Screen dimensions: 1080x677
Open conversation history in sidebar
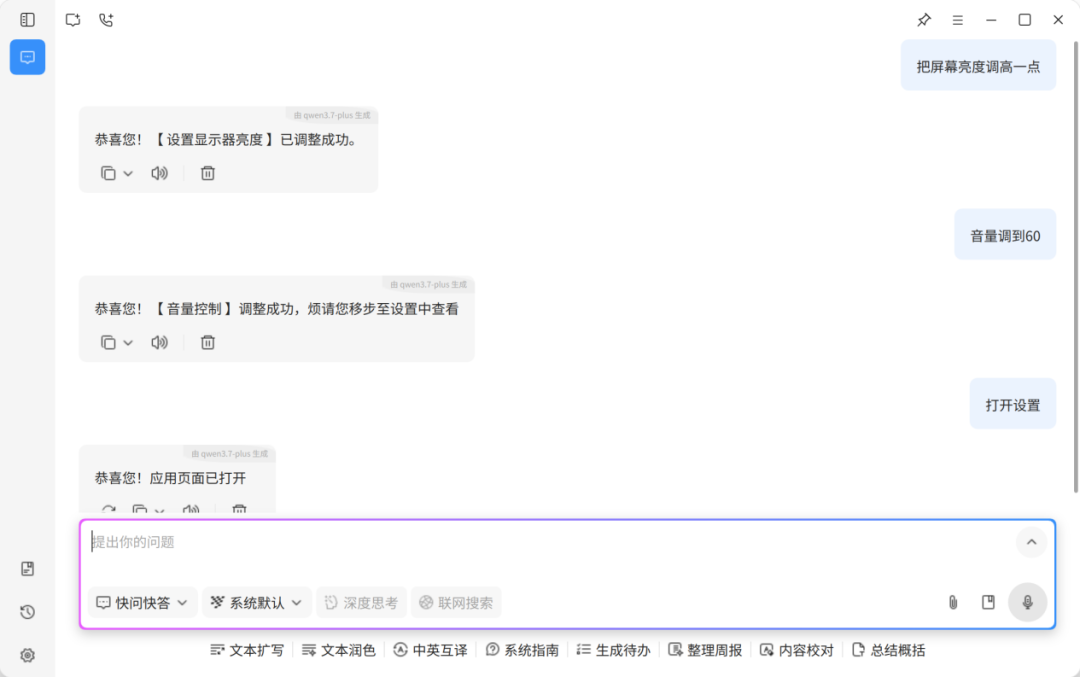pyautogui.click(x=28, y=612)
